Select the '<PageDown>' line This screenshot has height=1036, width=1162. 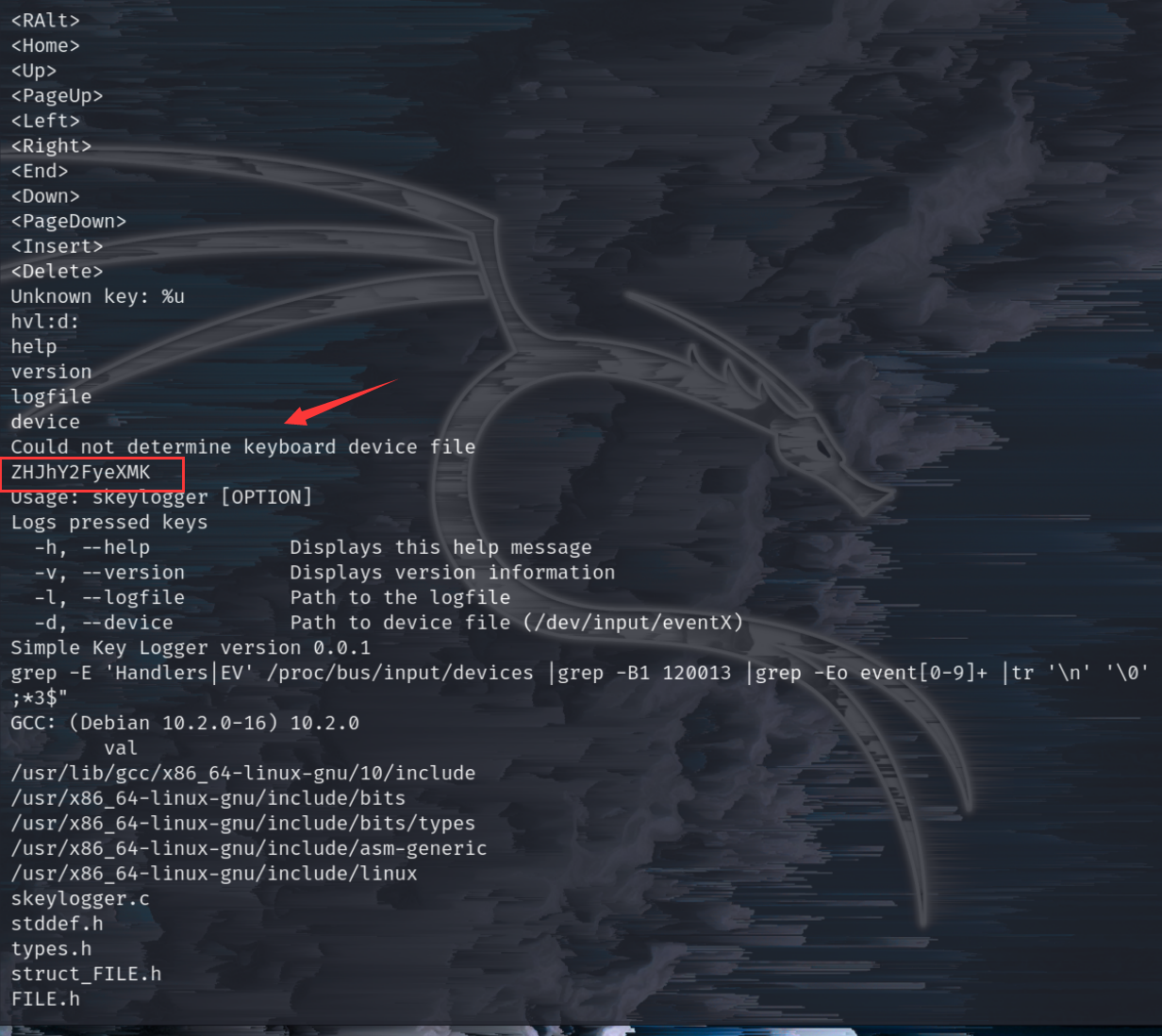pyautogui.click(x=69, y=221)
